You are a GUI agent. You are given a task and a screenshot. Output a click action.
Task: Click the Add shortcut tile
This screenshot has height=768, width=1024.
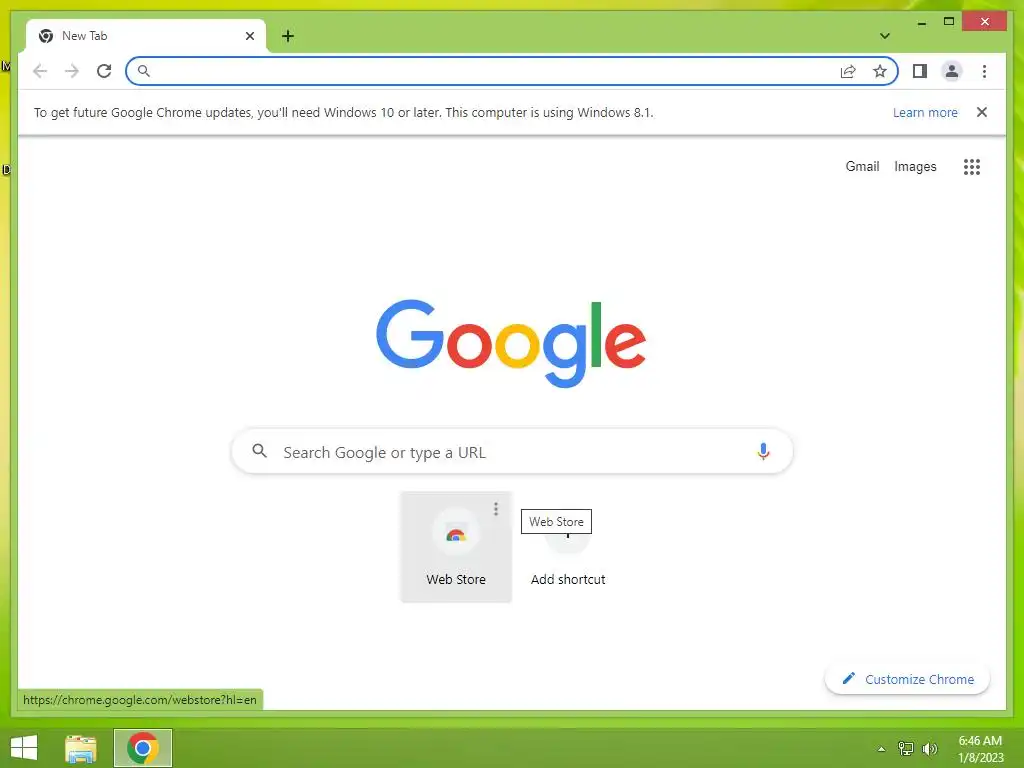tap(568, 547)
